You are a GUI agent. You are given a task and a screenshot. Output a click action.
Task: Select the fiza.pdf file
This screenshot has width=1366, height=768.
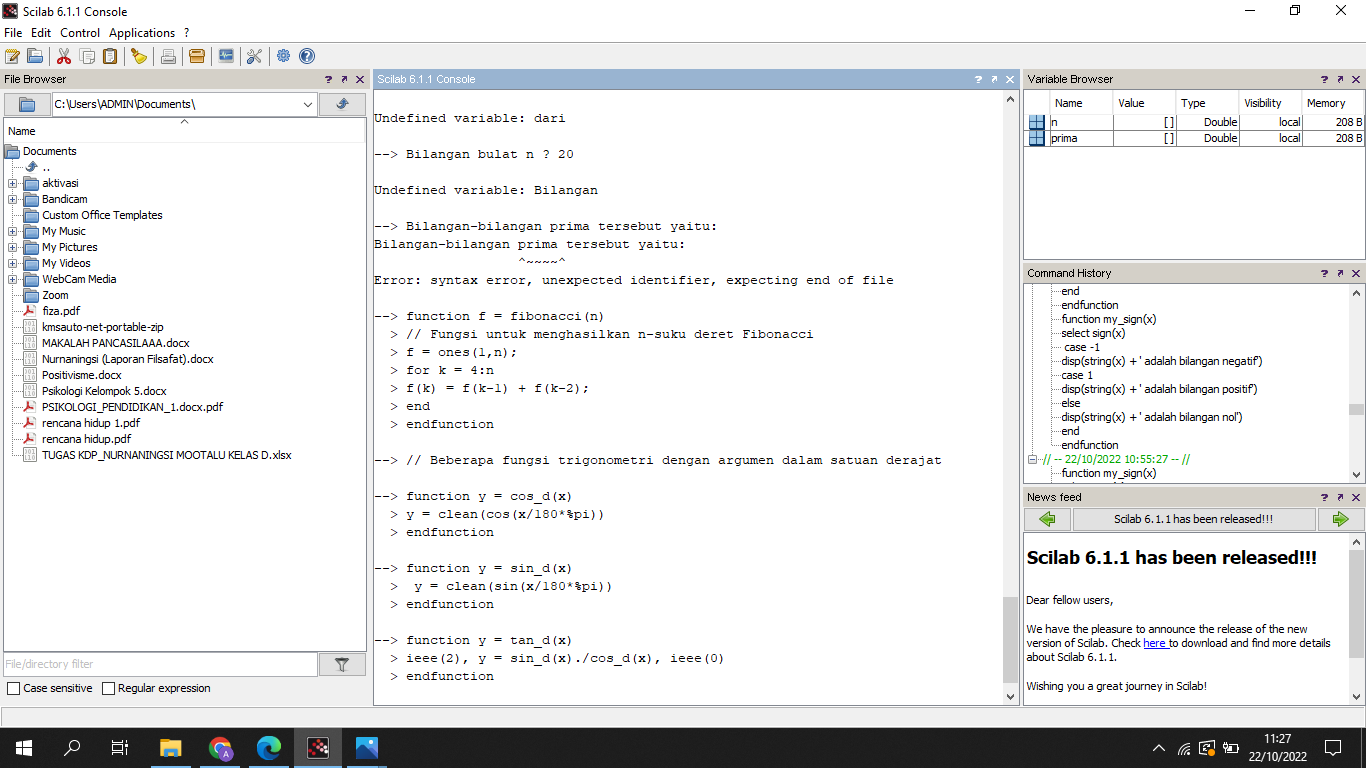click(60, 311)
